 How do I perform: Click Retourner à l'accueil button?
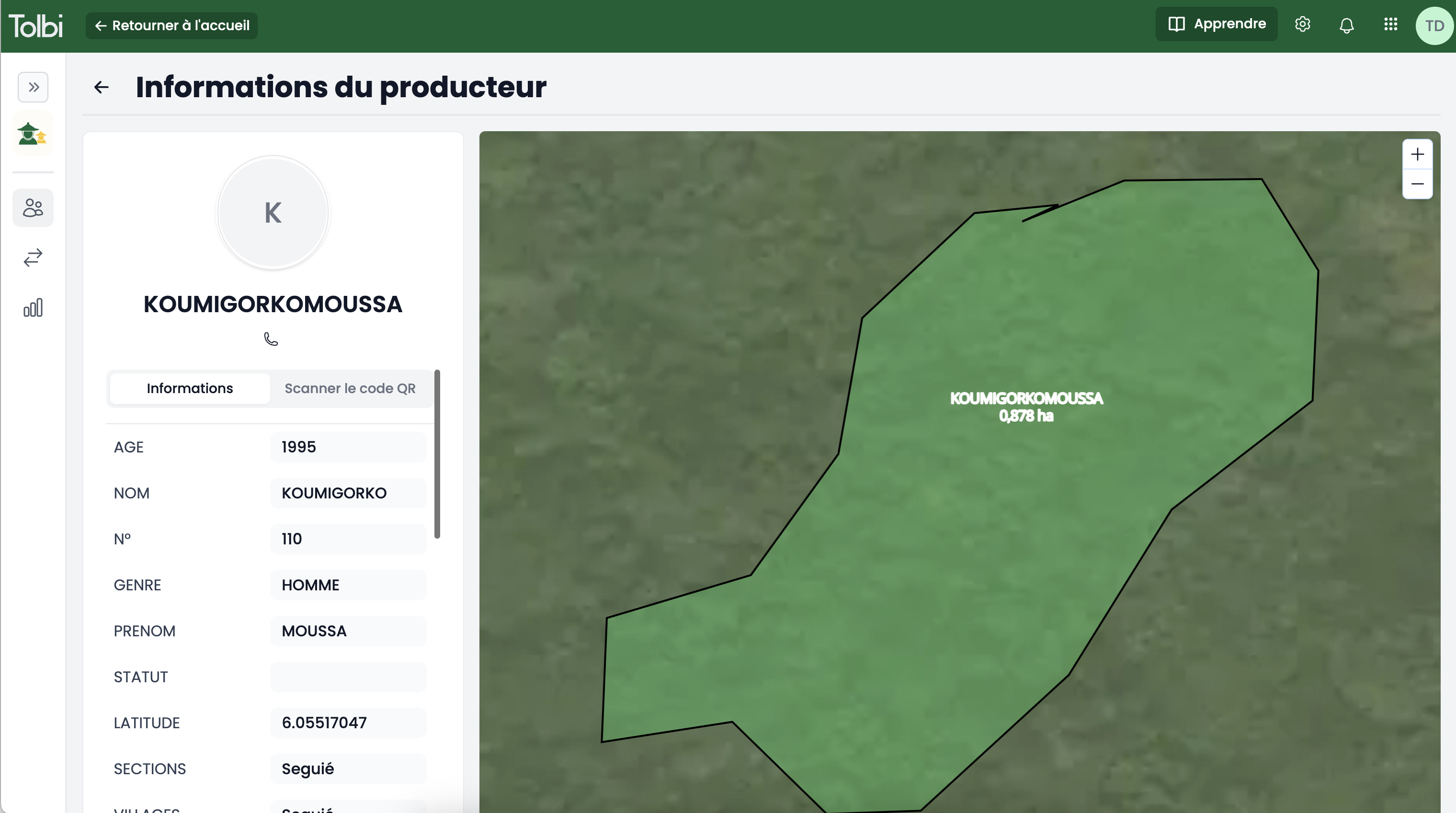click(172, 25)
